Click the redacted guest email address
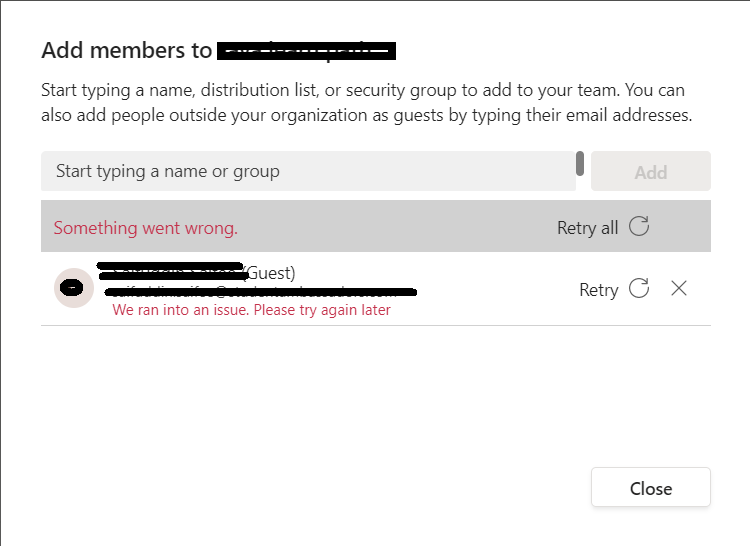Image resolution: width=750 pixels, height=546 pixels. (260, 291)
